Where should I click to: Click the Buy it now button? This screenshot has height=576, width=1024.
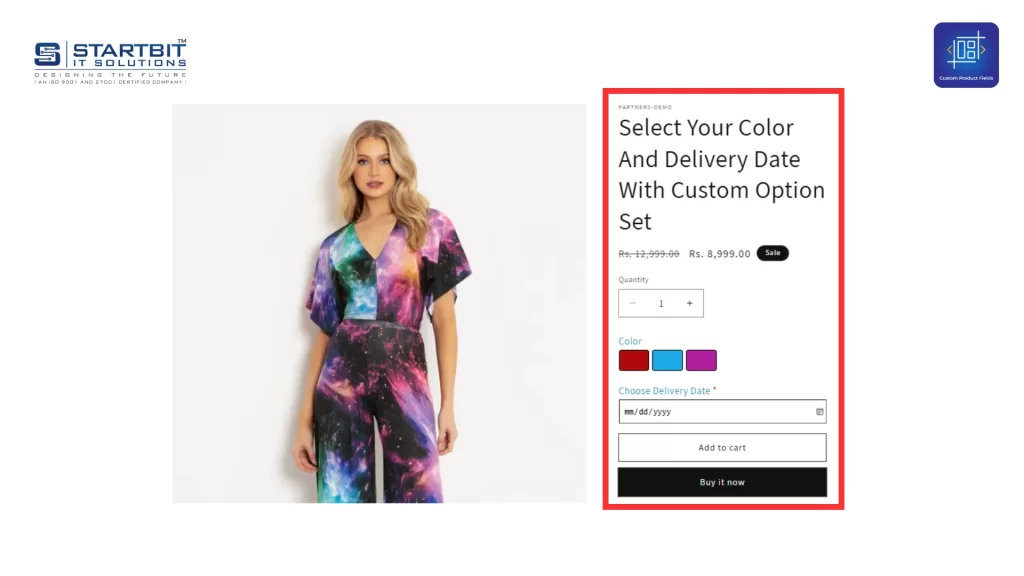pos(722,481)
